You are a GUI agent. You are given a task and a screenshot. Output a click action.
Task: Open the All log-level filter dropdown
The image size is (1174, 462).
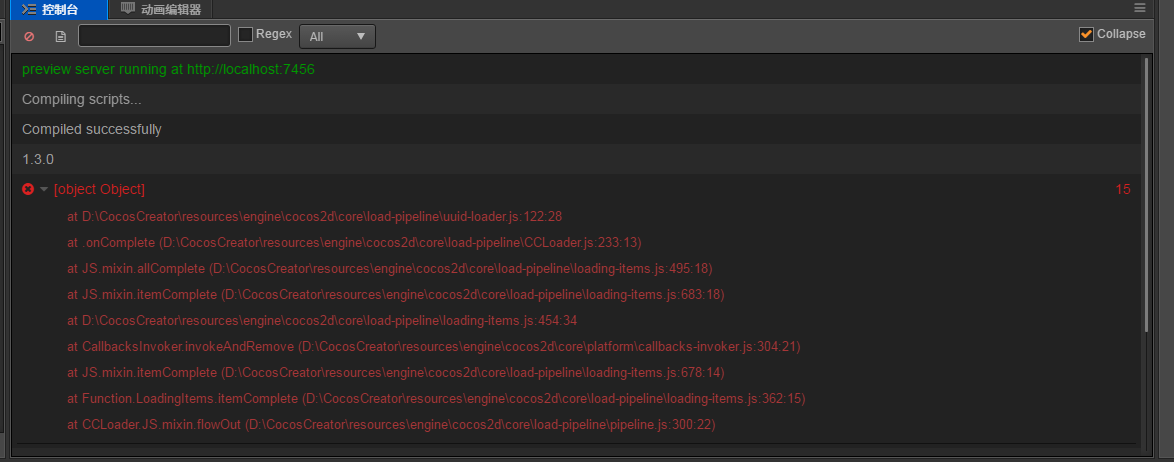coord(337,36)
